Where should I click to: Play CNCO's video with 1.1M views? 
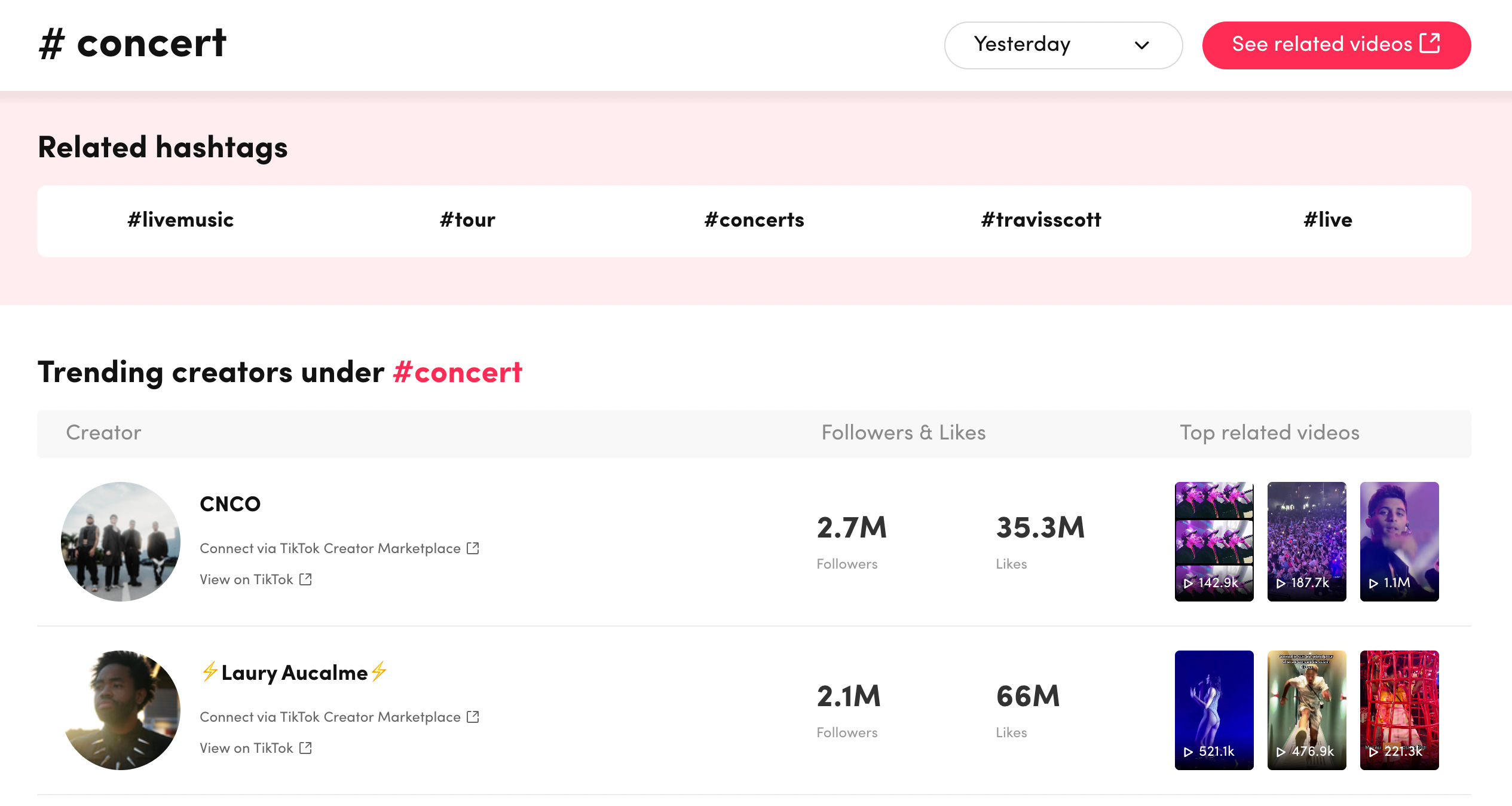click(1399, 541)
